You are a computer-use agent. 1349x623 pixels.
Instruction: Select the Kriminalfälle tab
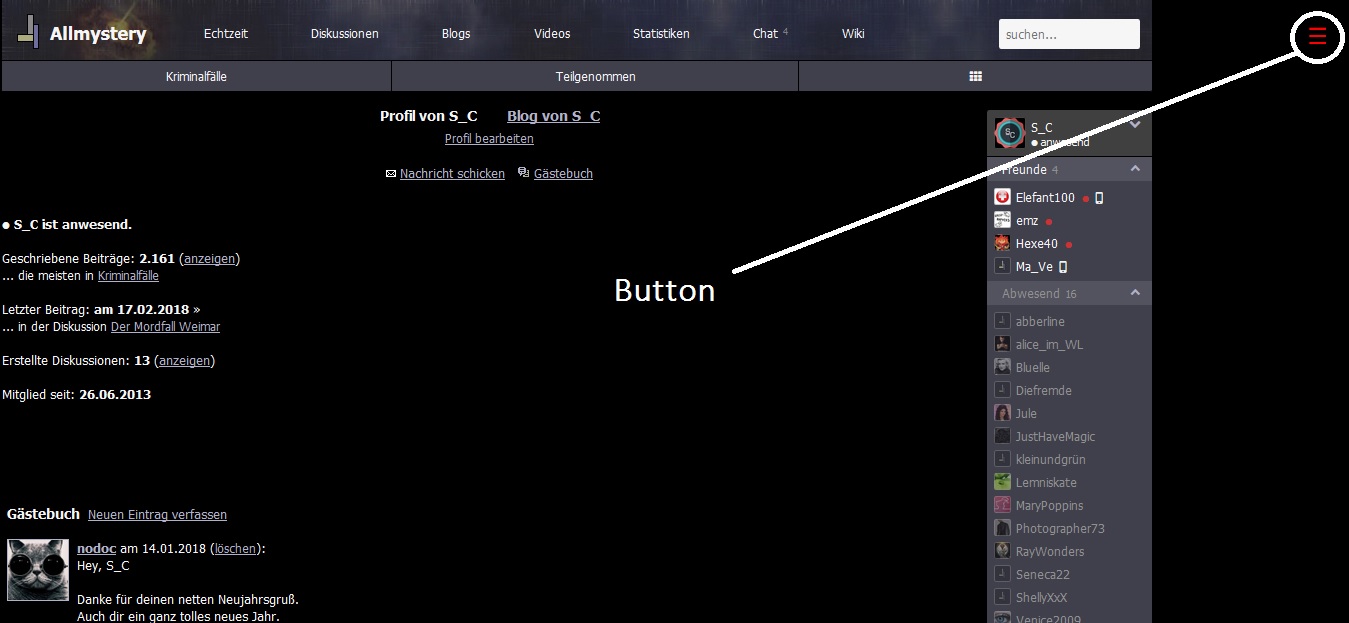[x=196, y=76]
